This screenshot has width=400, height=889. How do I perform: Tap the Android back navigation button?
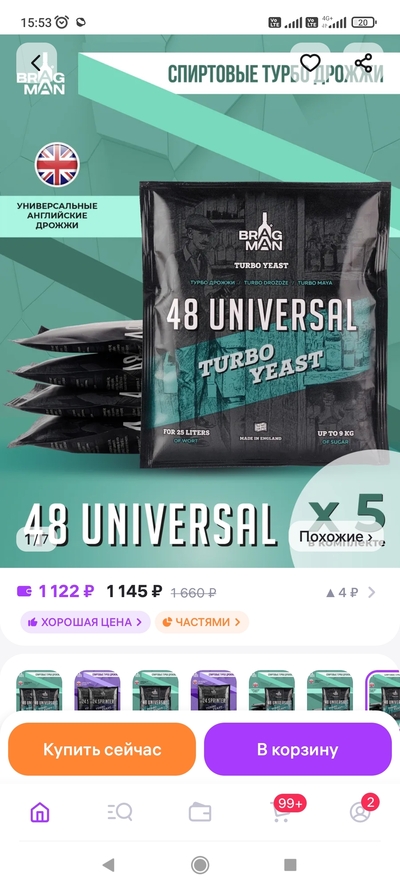pos(108,865)
